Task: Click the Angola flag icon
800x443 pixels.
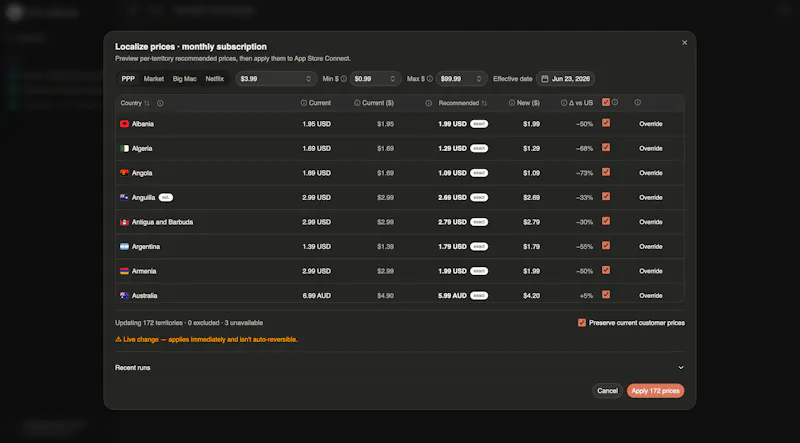Action: (x=124, y=173)
